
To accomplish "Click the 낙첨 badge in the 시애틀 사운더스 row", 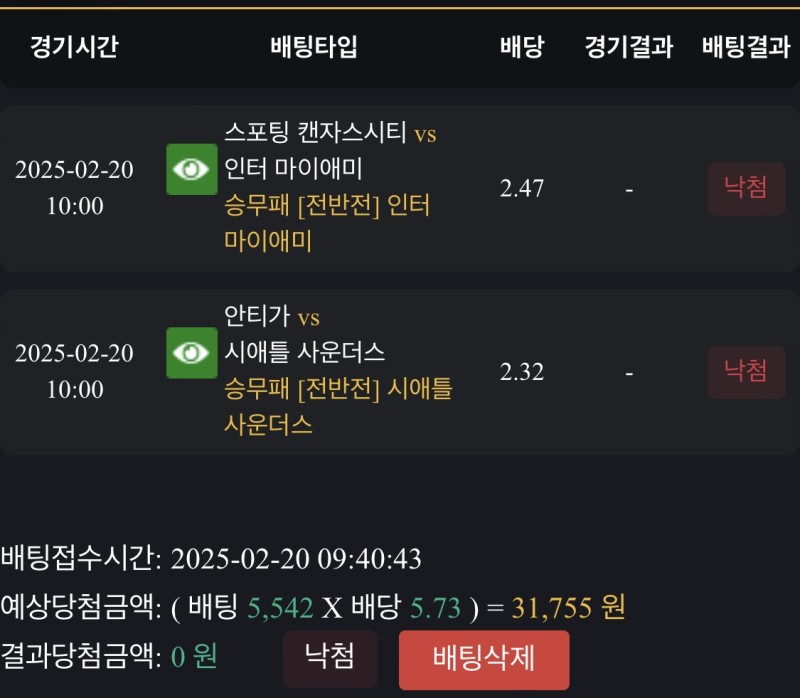I will point(745,372).
